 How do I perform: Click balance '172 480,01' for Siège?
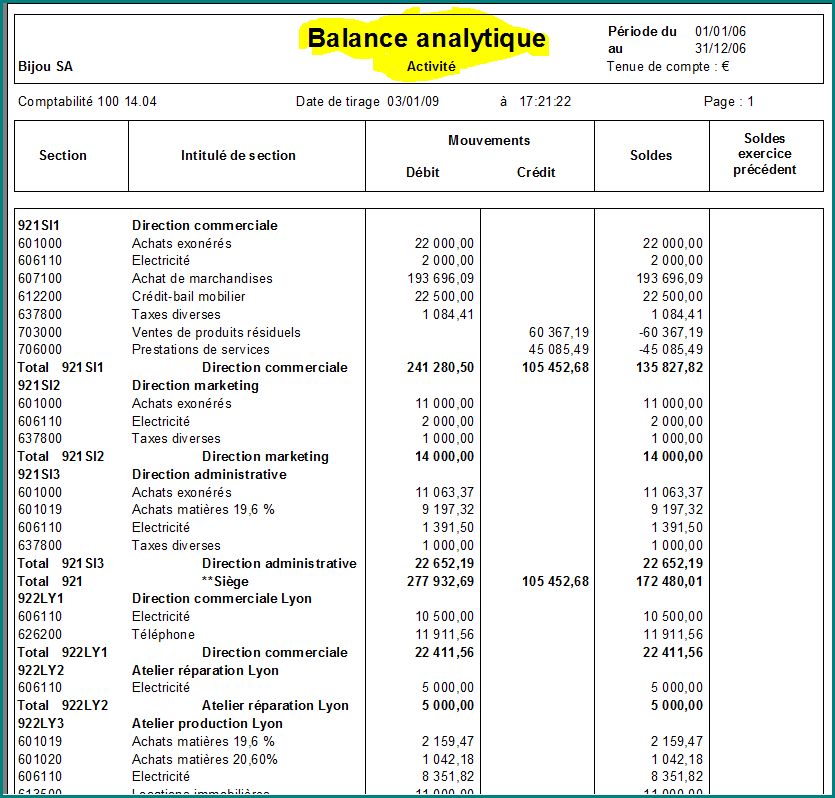pyautogui.click(x=669, y=581)
